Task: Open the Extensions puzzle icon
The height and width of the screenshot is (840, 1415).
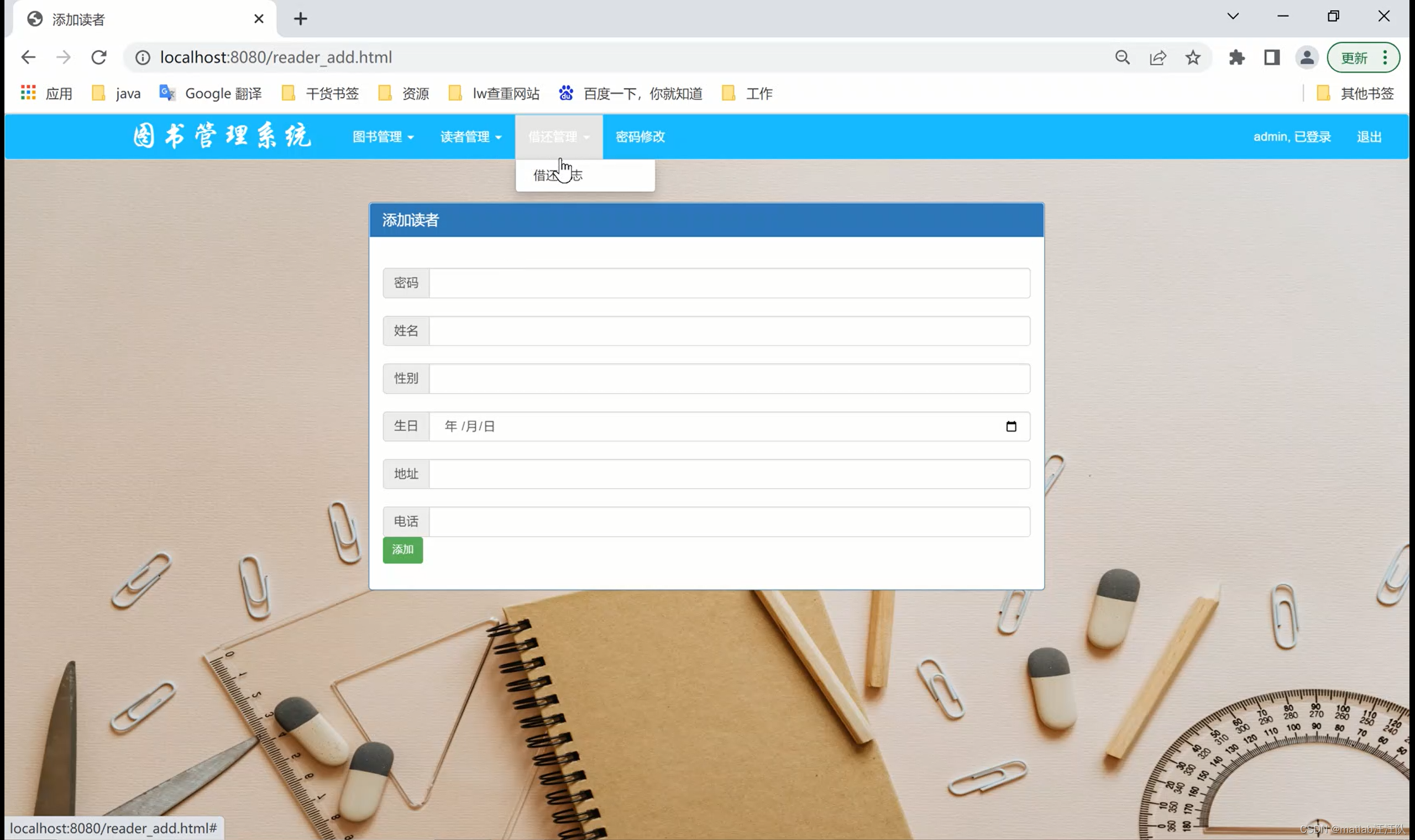Action: pos(1236,57)
